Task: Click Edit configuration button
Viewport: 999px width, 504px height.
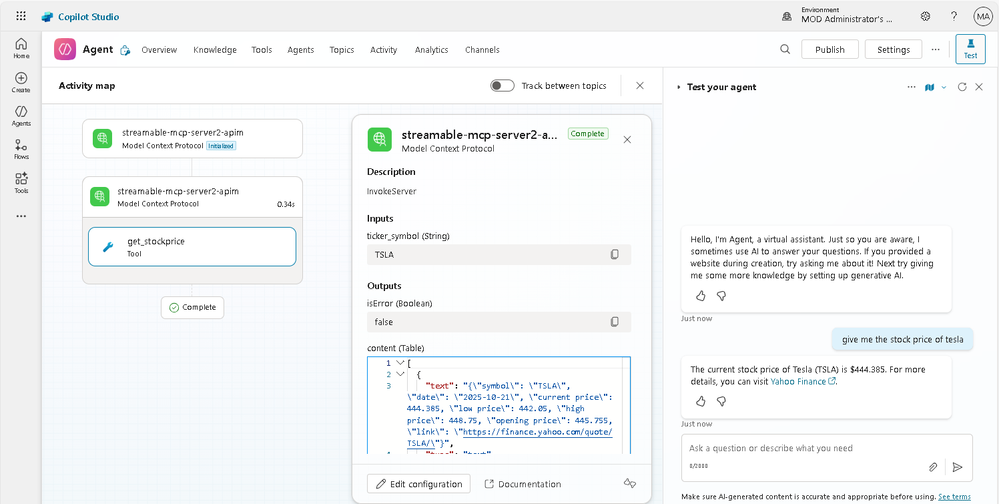Action: point(419,484)
